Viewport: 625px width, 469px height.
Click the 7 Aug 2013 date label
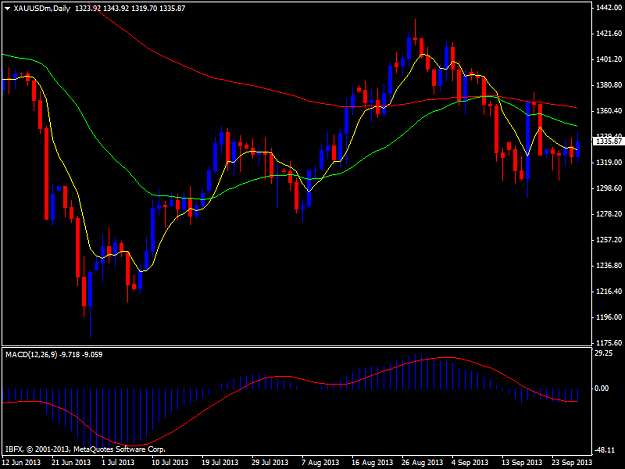pos(320,462)
